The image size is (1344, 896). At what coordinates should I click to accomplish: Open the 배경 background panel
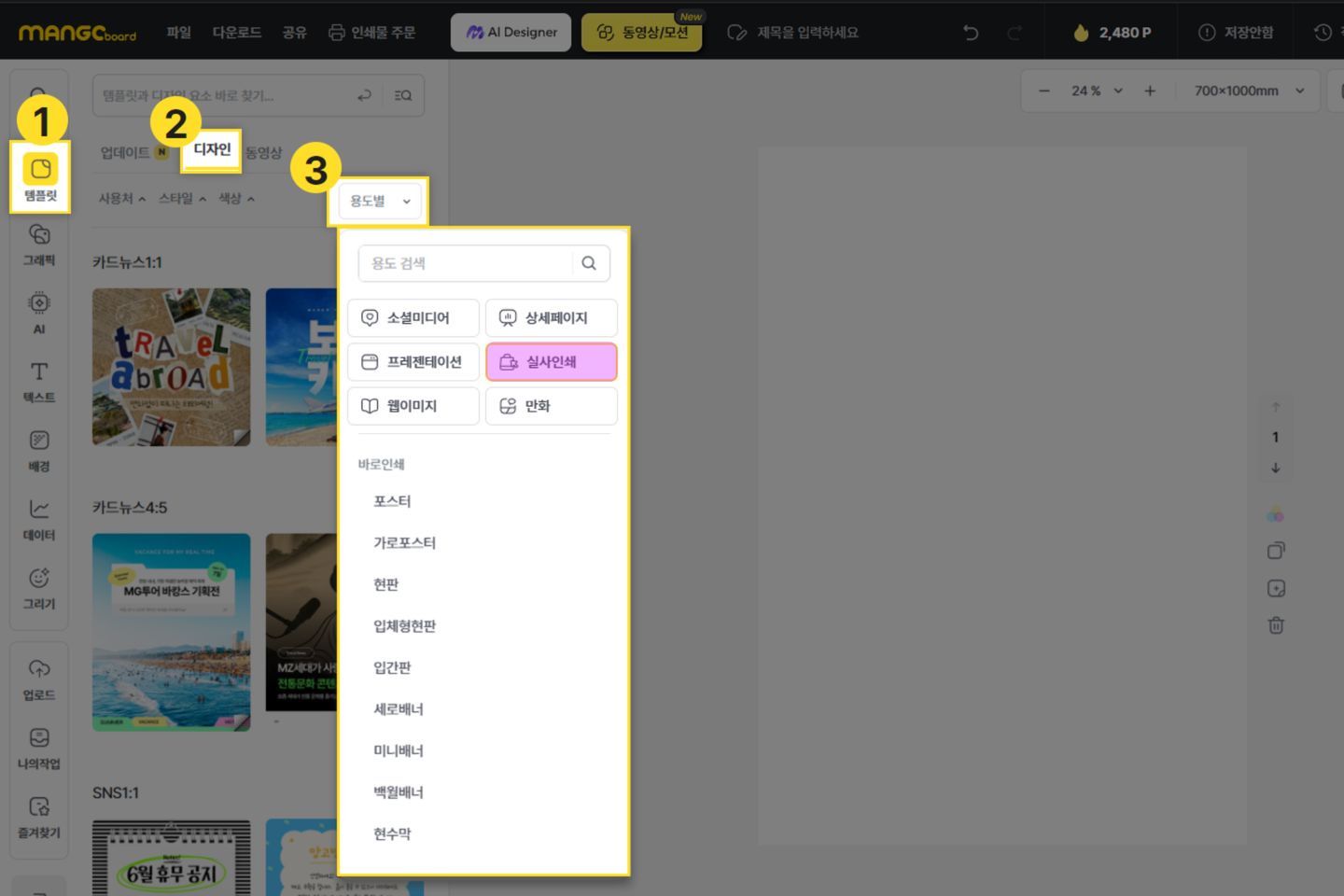tap(39, 451)
